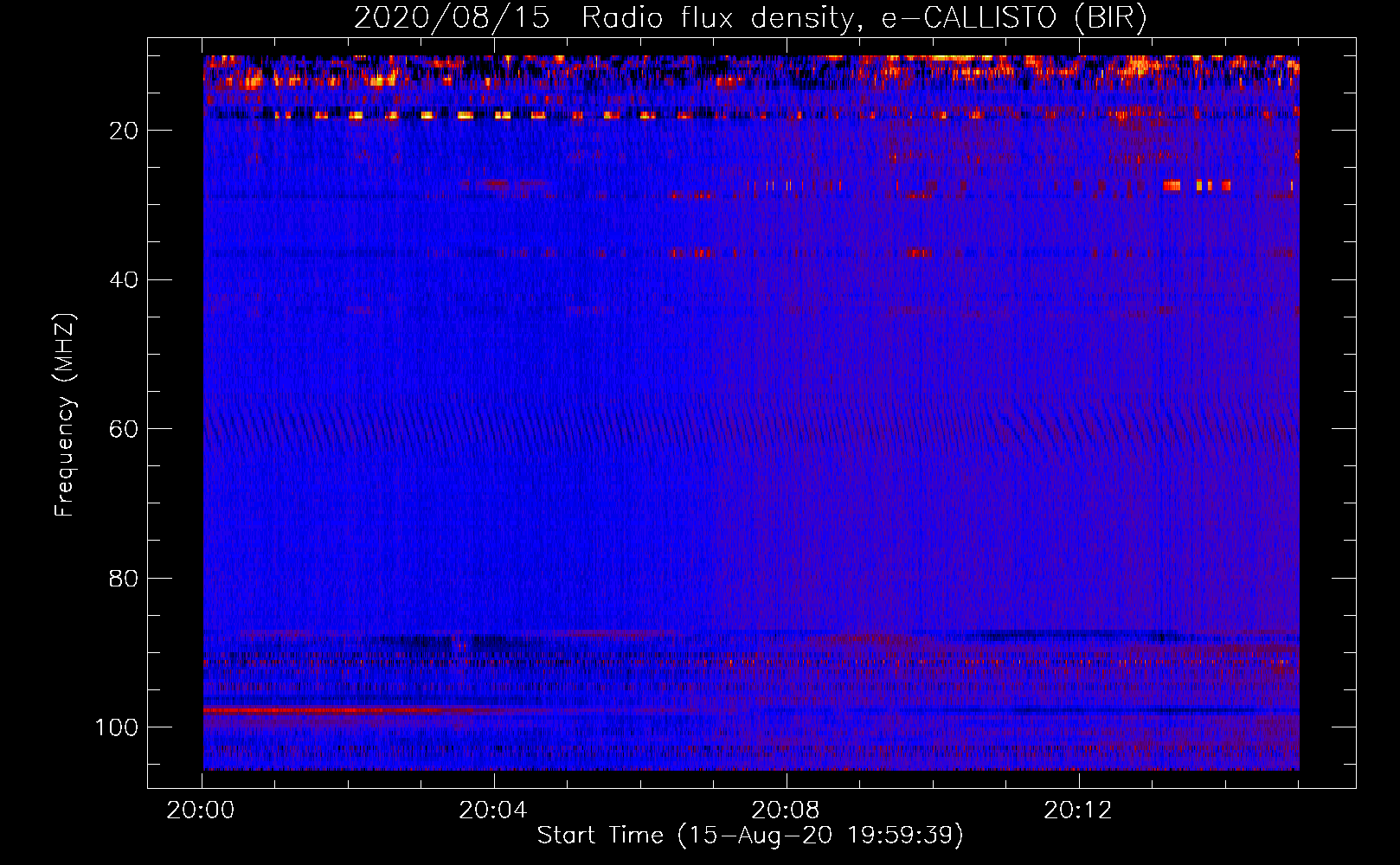Image resolution: width=1400 pixels, height=865 pixels.
Task: Click the plot title '2020/08/15 Radio flux density, e-CALLISTO (BIR)'
Action: pos(750,17)
